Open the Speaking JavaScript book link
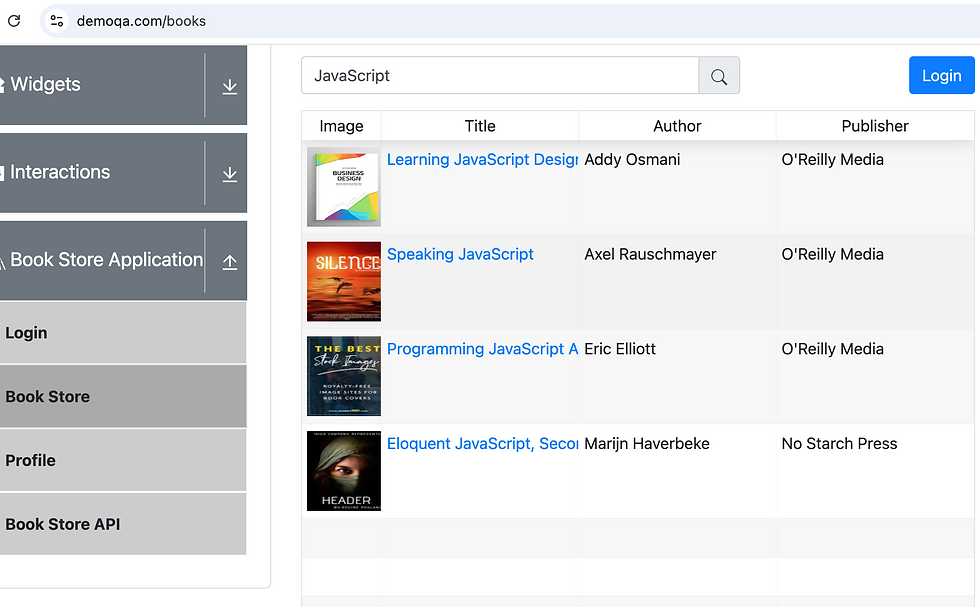980x607 pixels. click(x=460, y=255)
